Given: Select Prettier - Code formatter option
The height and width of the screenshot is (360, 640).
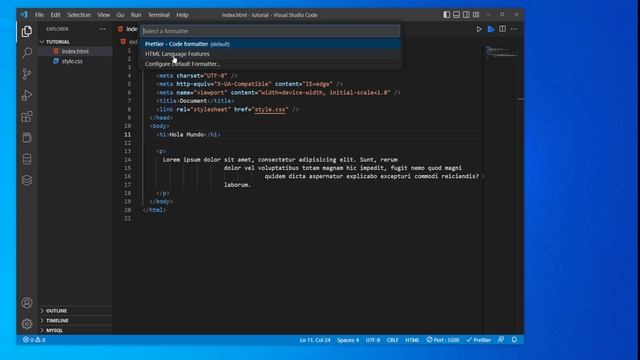Looking at the screenshot, I should click(x=271, y=44).
